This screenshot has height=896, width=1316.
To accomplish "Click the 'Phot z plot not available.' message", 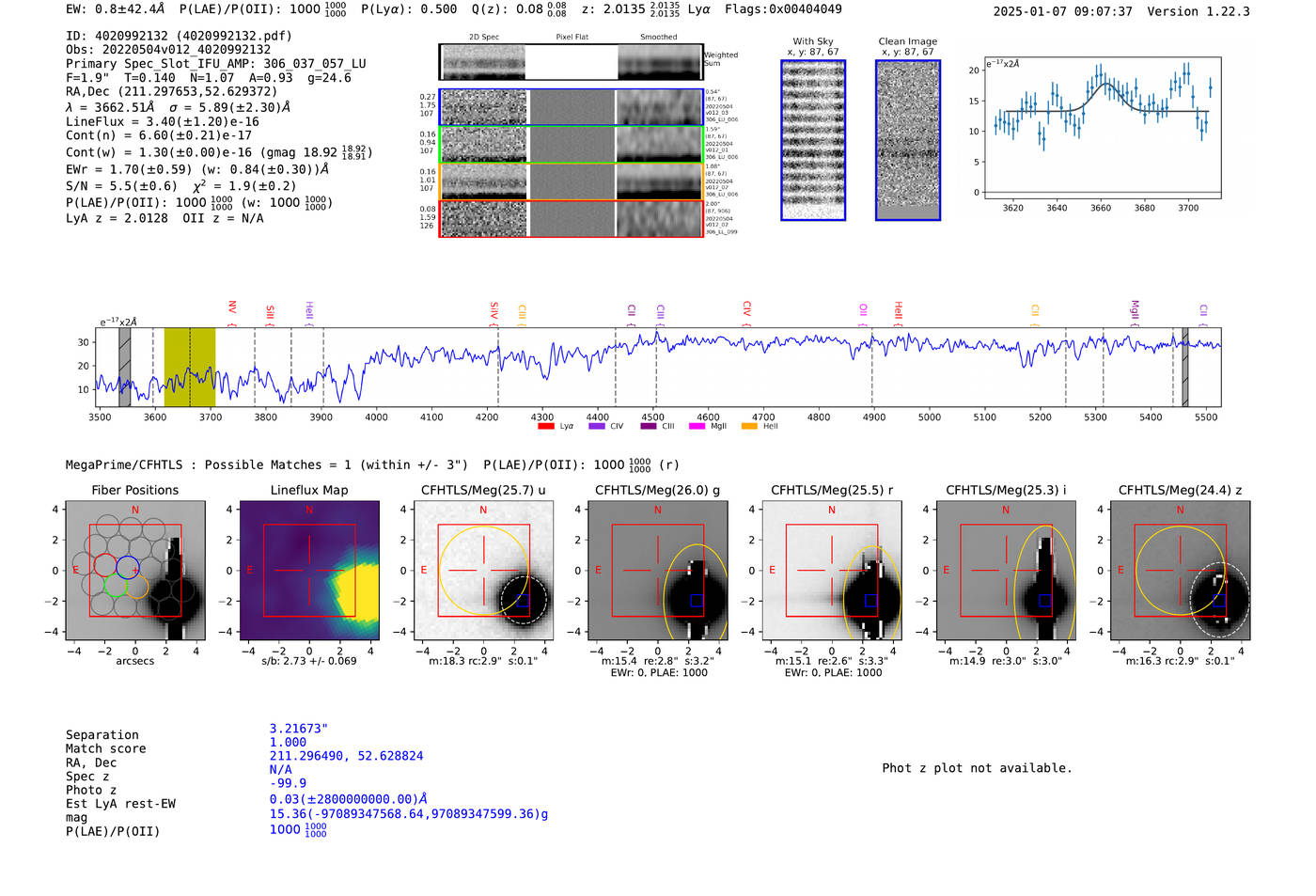I will pos(977,768).
